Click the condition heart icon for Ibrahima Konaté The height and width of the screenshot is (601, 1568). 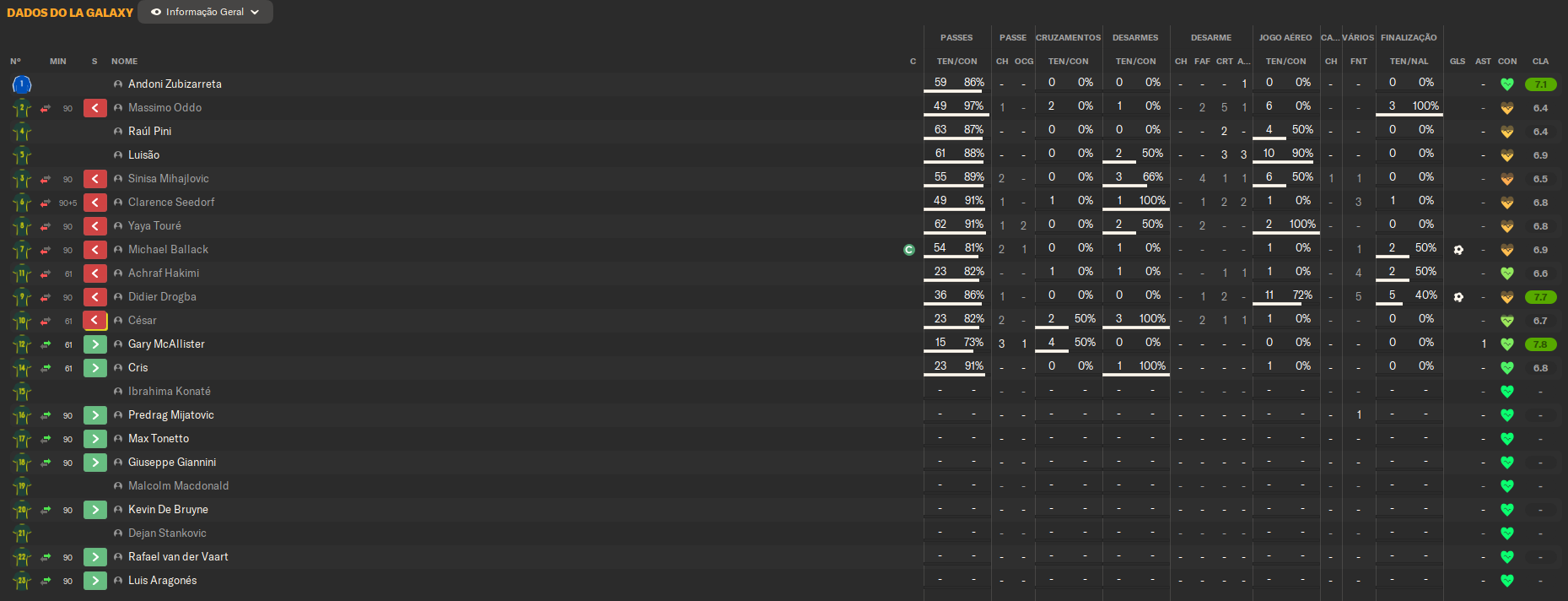point(1507,392)
